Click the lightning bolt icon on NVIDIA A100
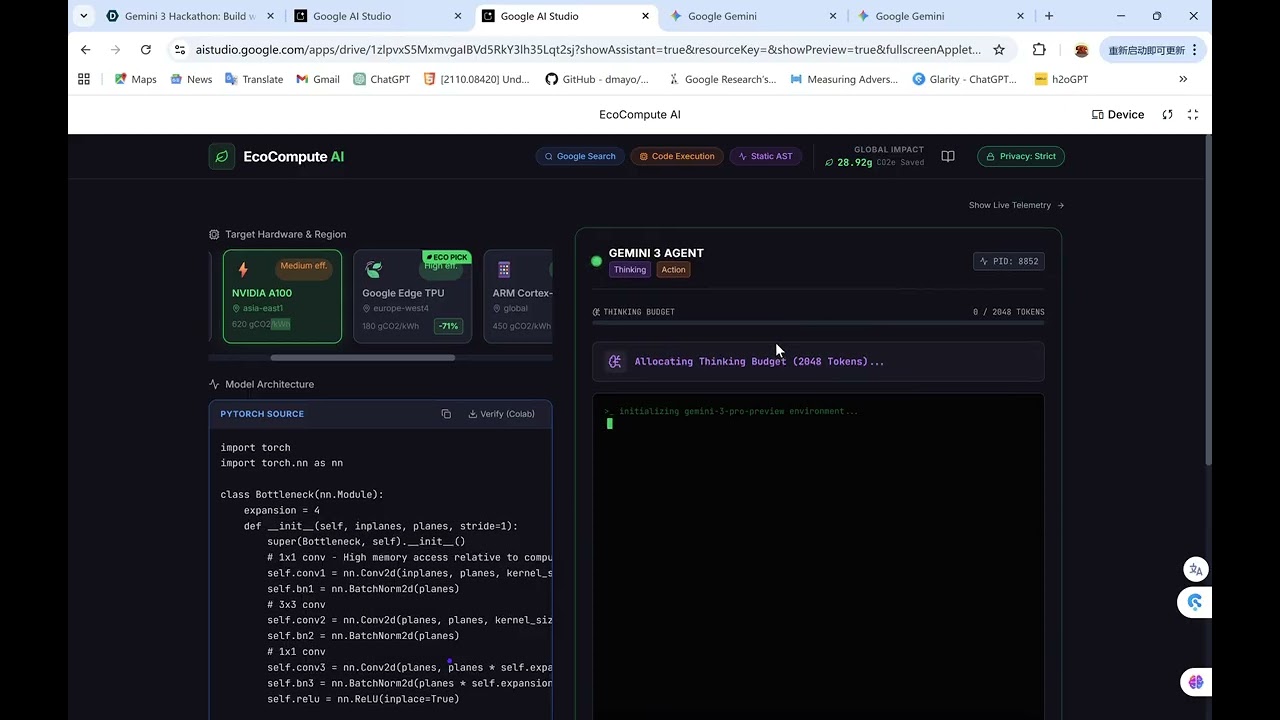This screenshot has width=1280, height=720. click(x=243, y=270)
